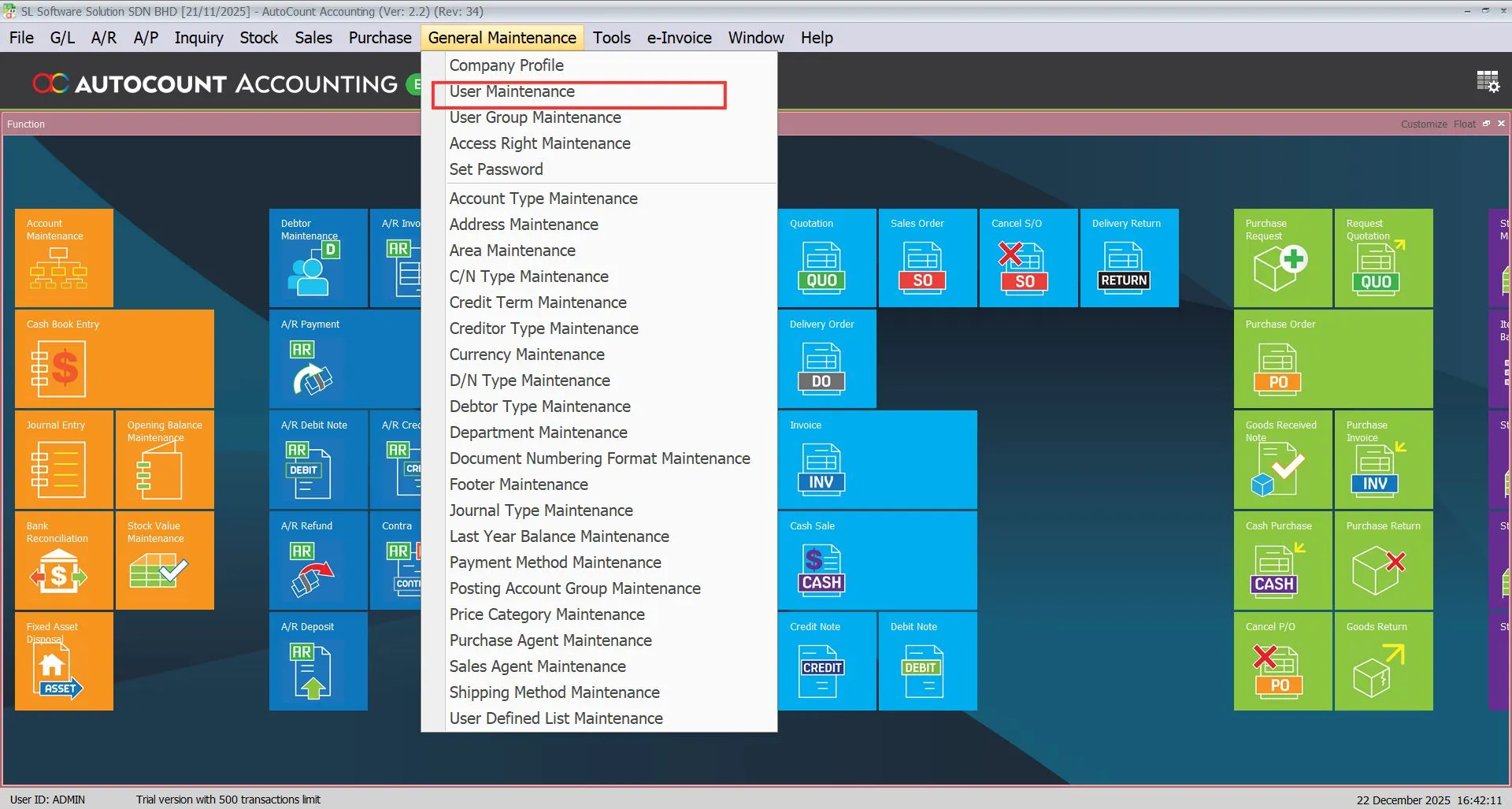The width and height of the screenshot is (1512, 809).
Task: Click the apps grid icon in the header
Action: tap(1487, 81)
